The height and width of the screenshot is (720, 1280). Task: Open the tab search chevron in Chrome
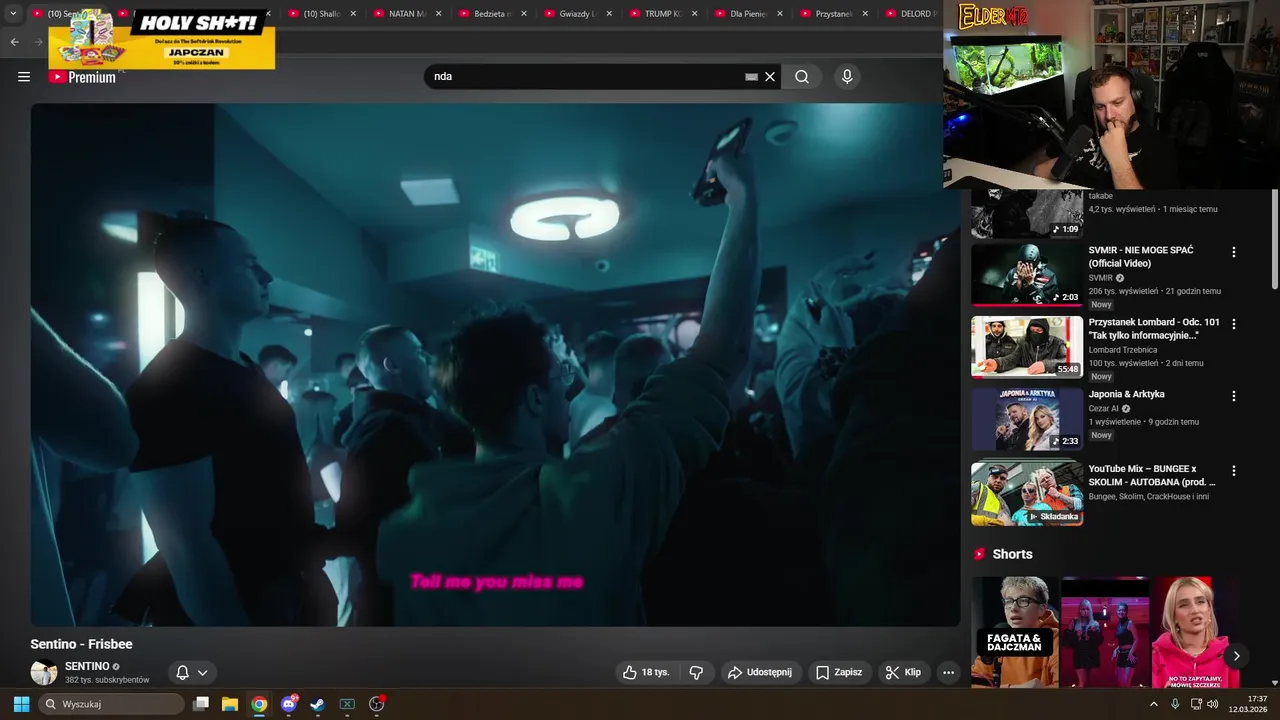[13, 14]
